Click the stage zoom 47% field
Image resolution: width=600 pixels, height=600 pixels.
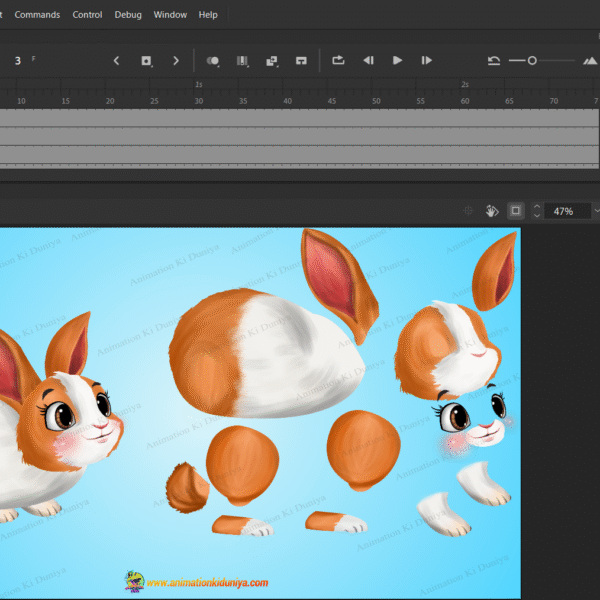[566, 211]
